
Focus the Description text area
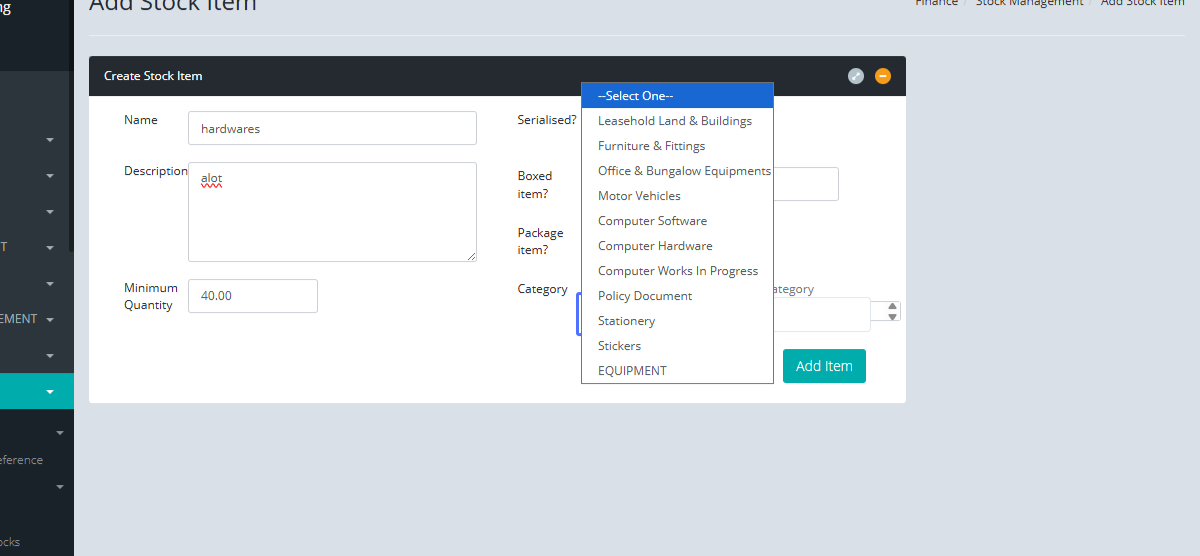(332, 212)
